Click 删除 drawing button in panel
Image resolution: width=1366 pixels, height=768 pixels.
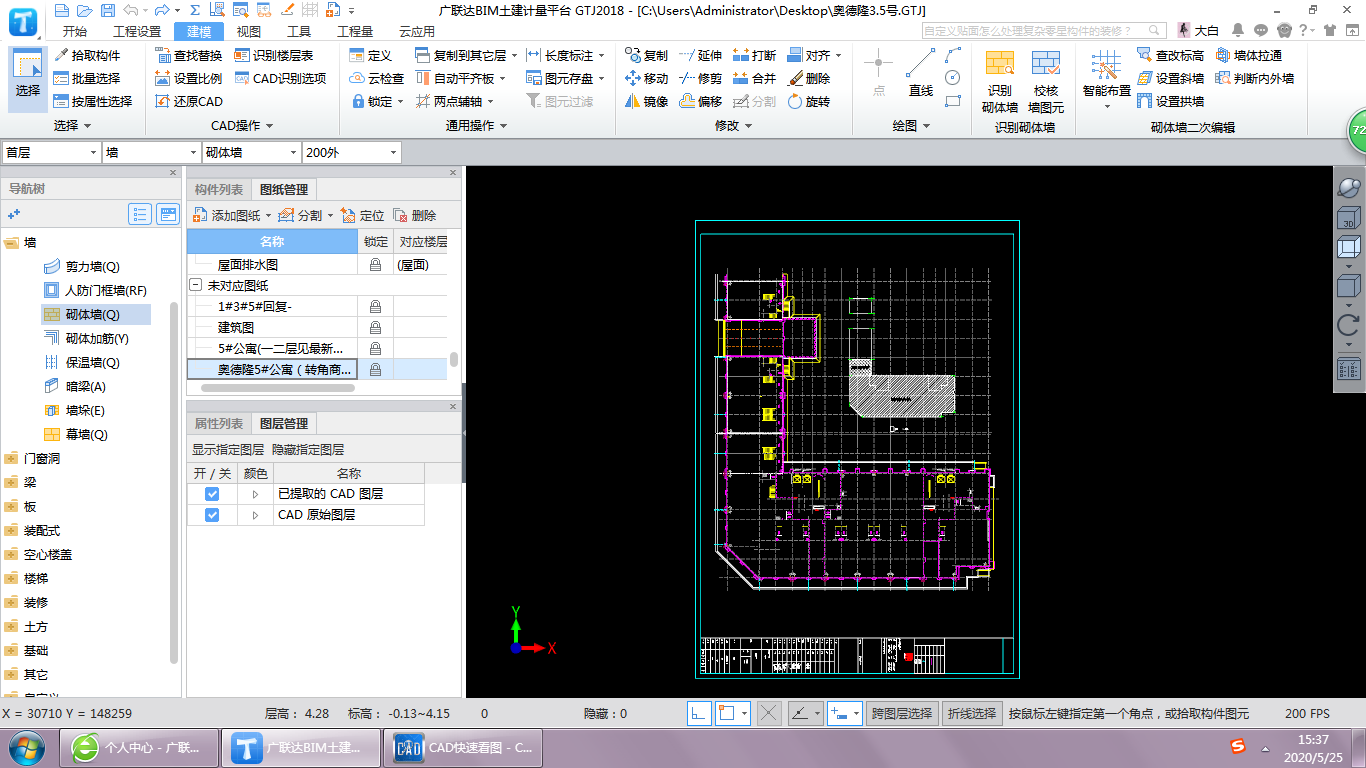[415, 215]
